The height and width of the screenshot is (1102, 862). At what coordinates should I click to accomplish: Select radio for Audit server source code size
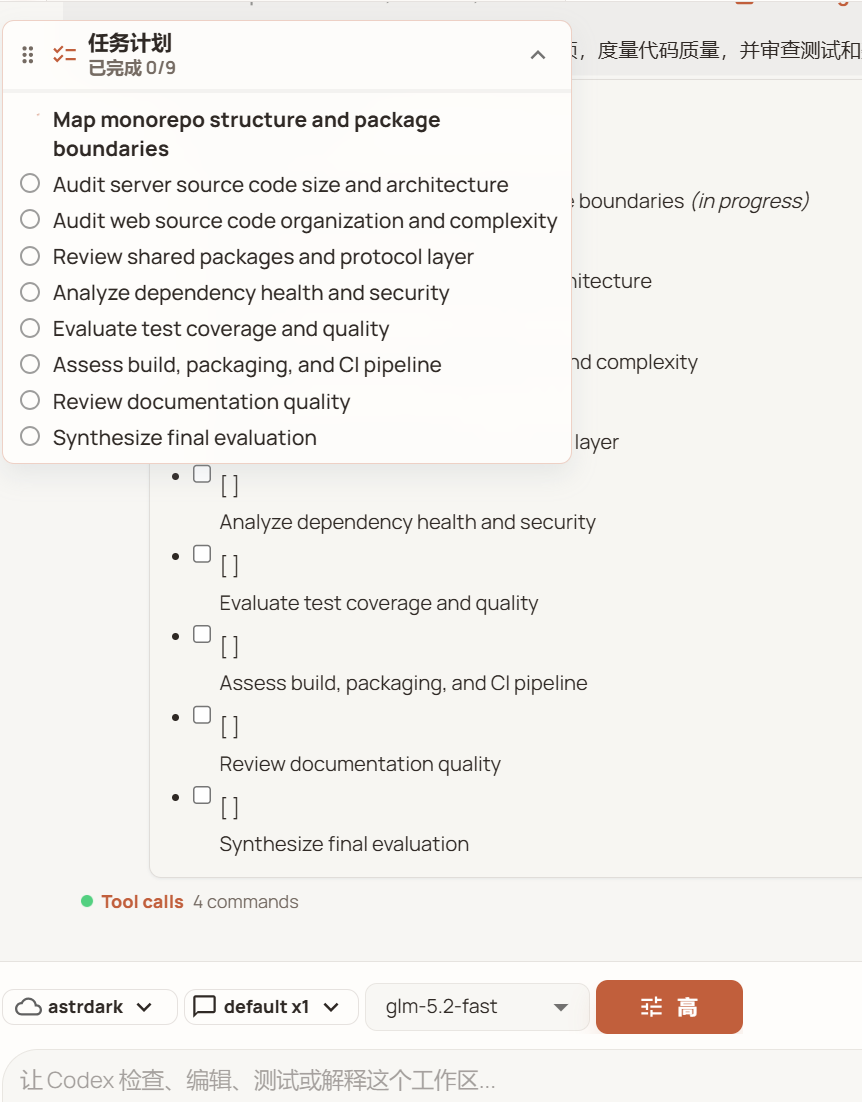click(30, 183)
